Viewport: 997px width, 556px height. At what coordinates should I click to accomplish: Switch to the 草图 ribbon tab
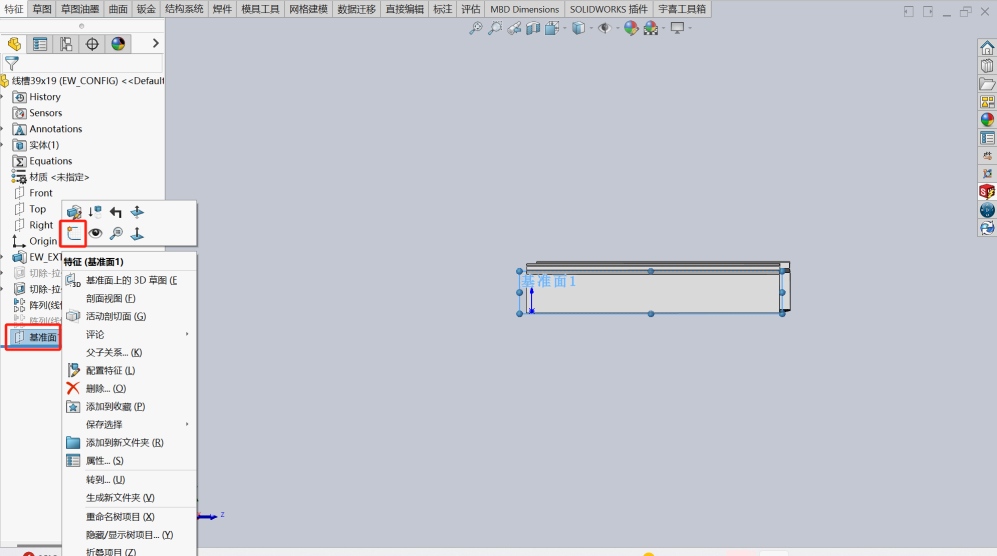42,9
